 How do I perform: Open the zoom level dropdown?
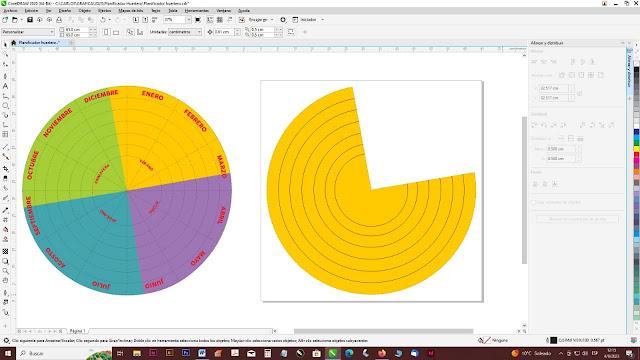click(x=189, y=20)
